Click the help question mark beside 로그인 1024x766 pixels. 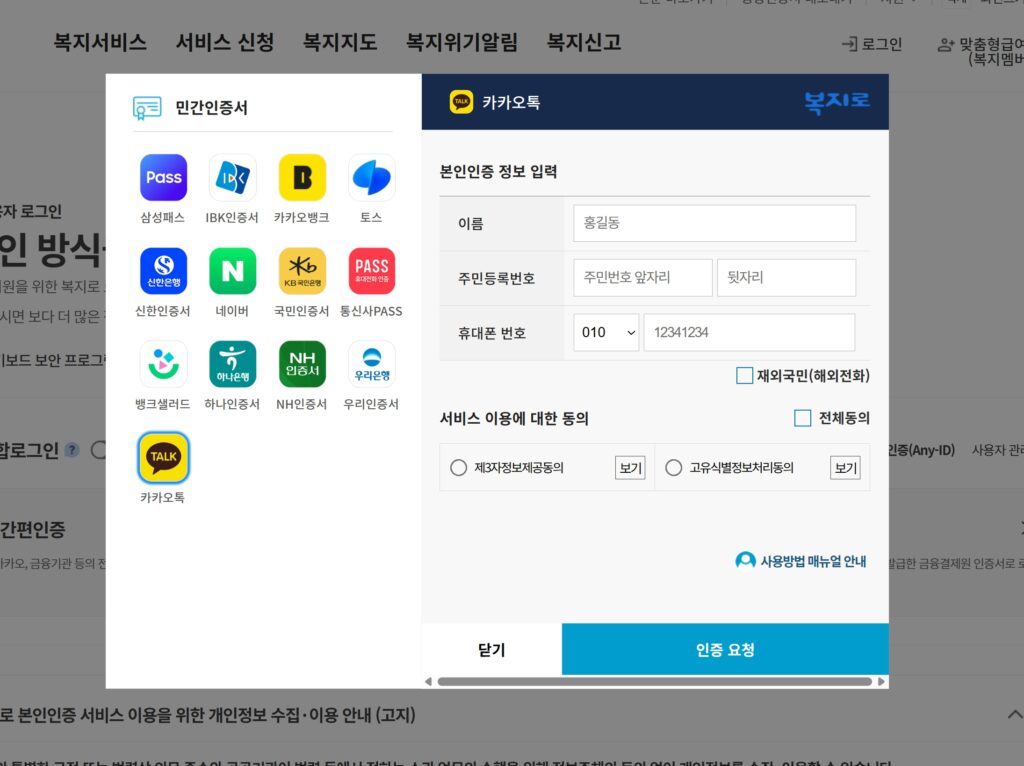pos(72,450)
